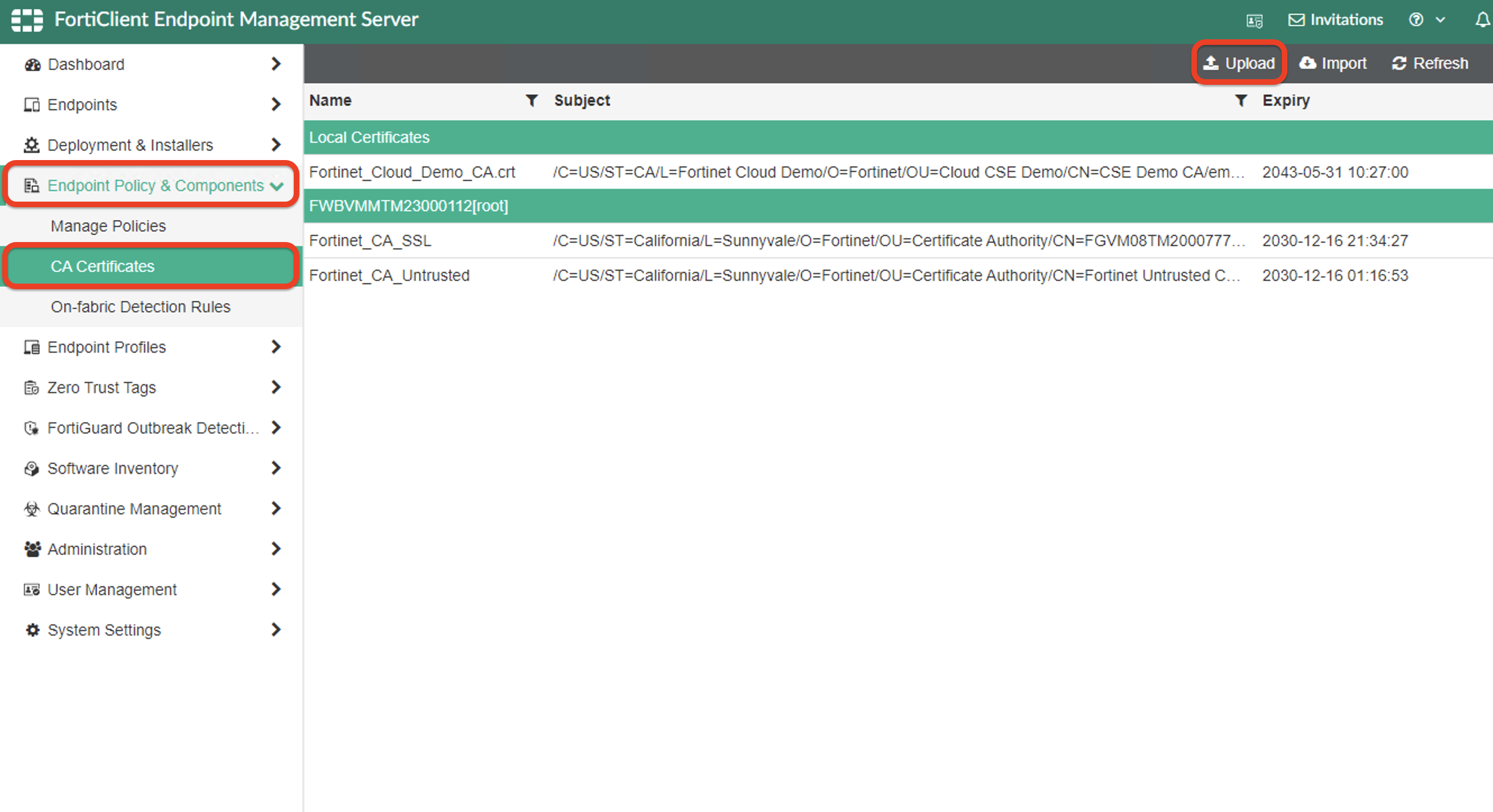1493x812 pixels.
Task: Click the Fortinet logo icon
Action: pos(26,20)
